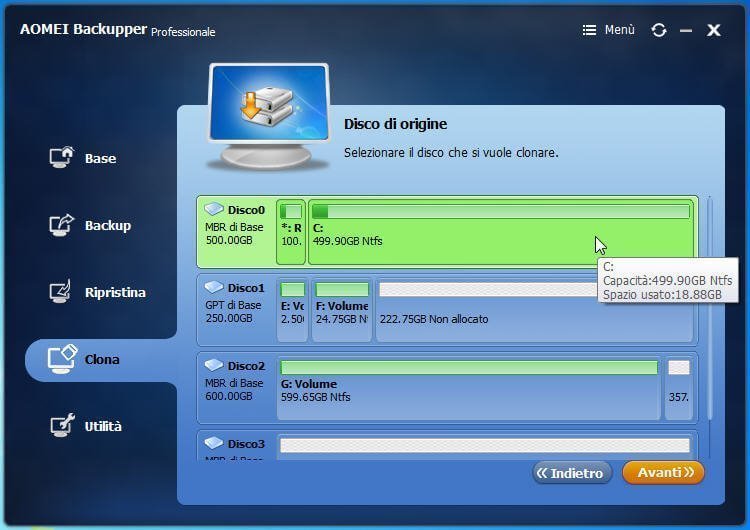
Task: Click the refresh icon in title bar
Action: (x=659, y=30)
